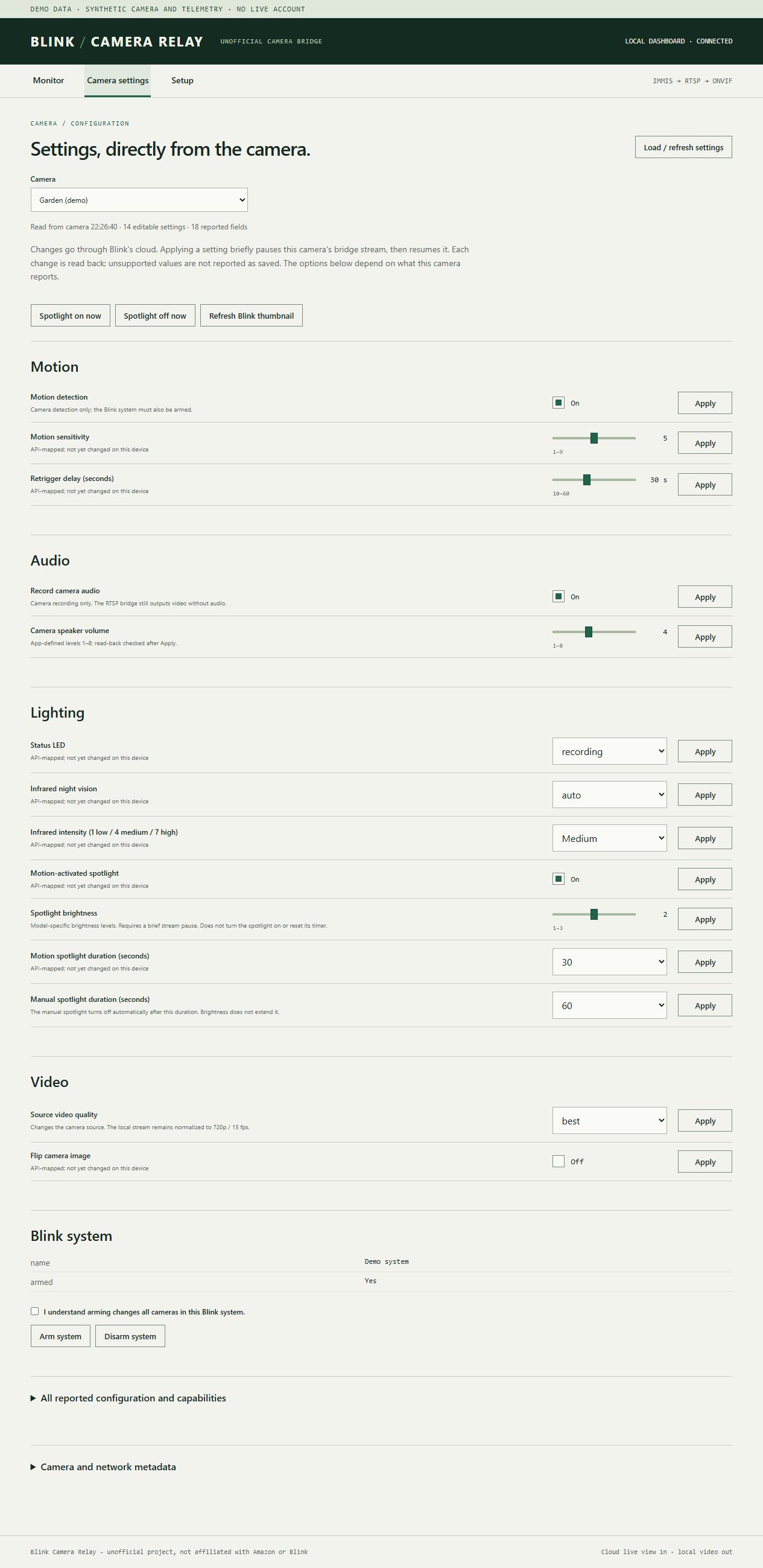763x1568 pixels.
Task: Click Refresh Blink thumbnail
Action: (252, 315)
